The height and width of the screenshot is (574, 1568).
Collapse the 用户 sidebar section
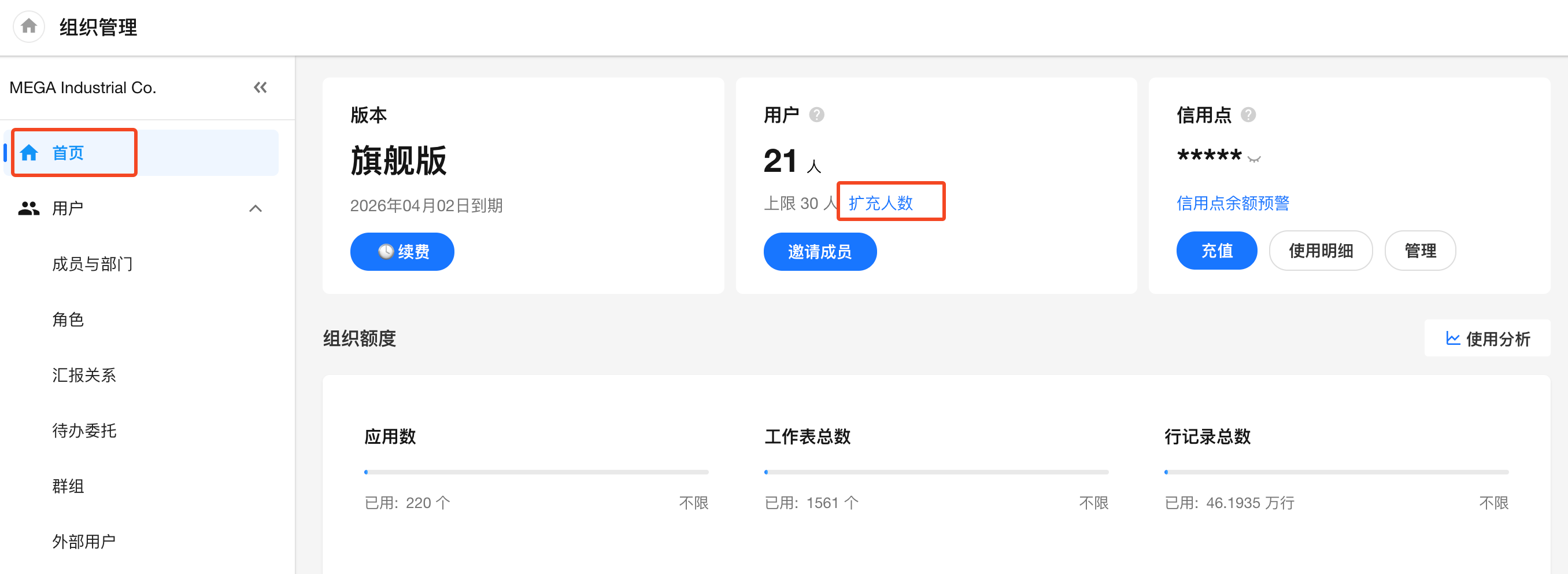256,208
